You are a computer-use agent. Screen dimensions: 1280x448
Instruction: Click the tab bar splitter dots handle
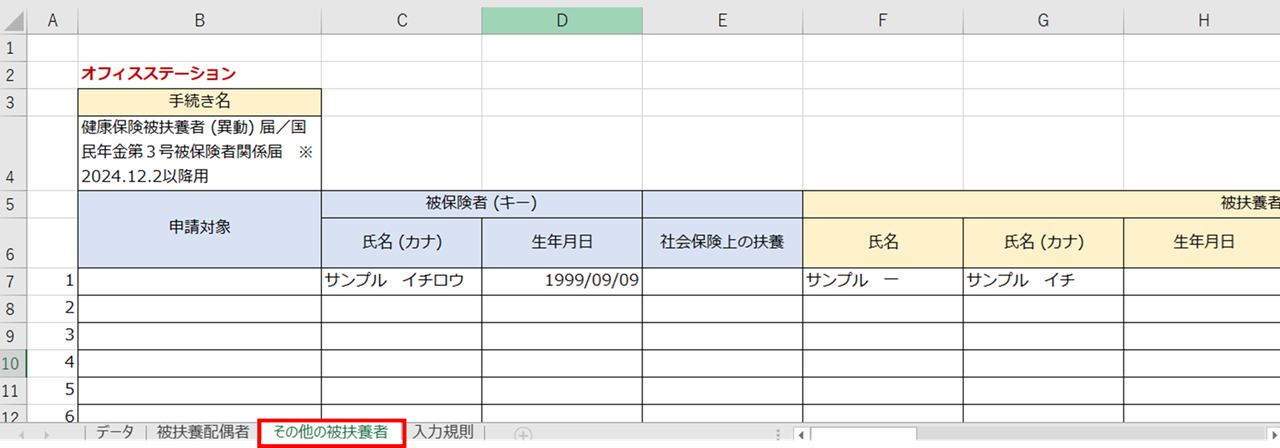[778, 434]
